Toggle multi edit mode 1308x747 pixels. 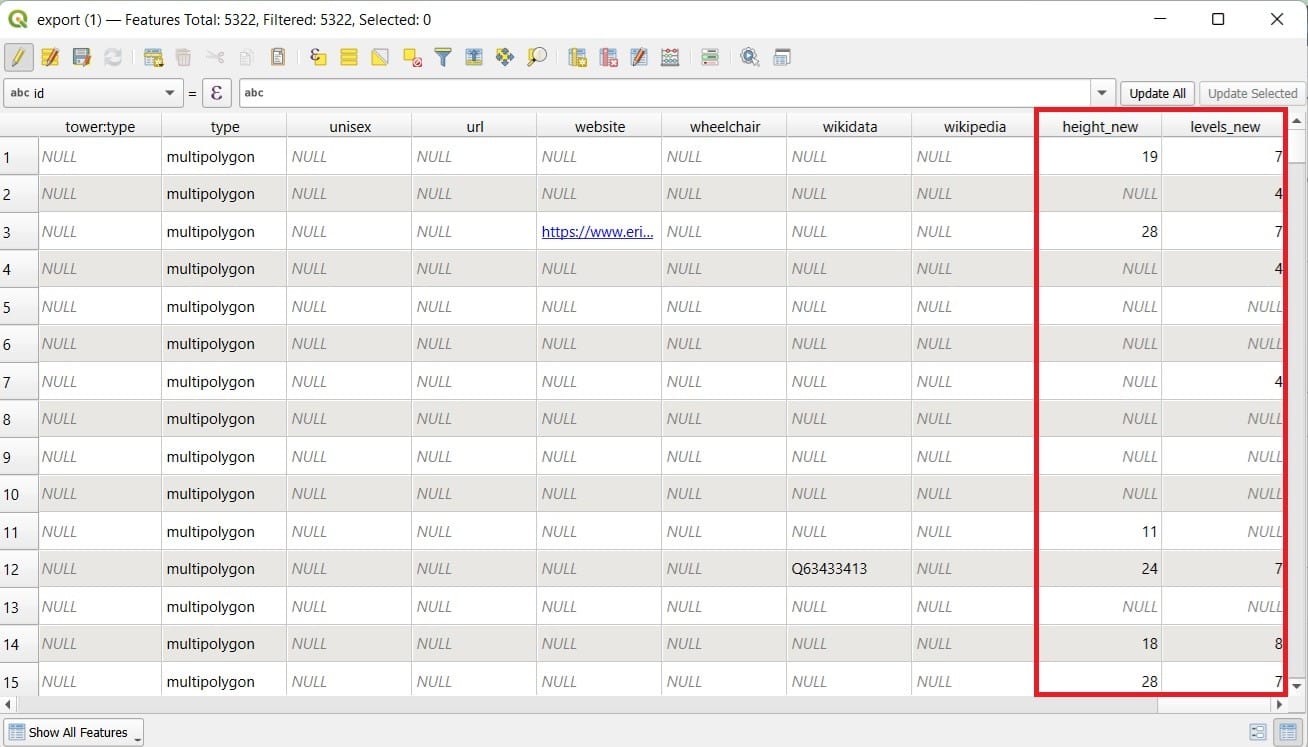[x=50, y=57]
